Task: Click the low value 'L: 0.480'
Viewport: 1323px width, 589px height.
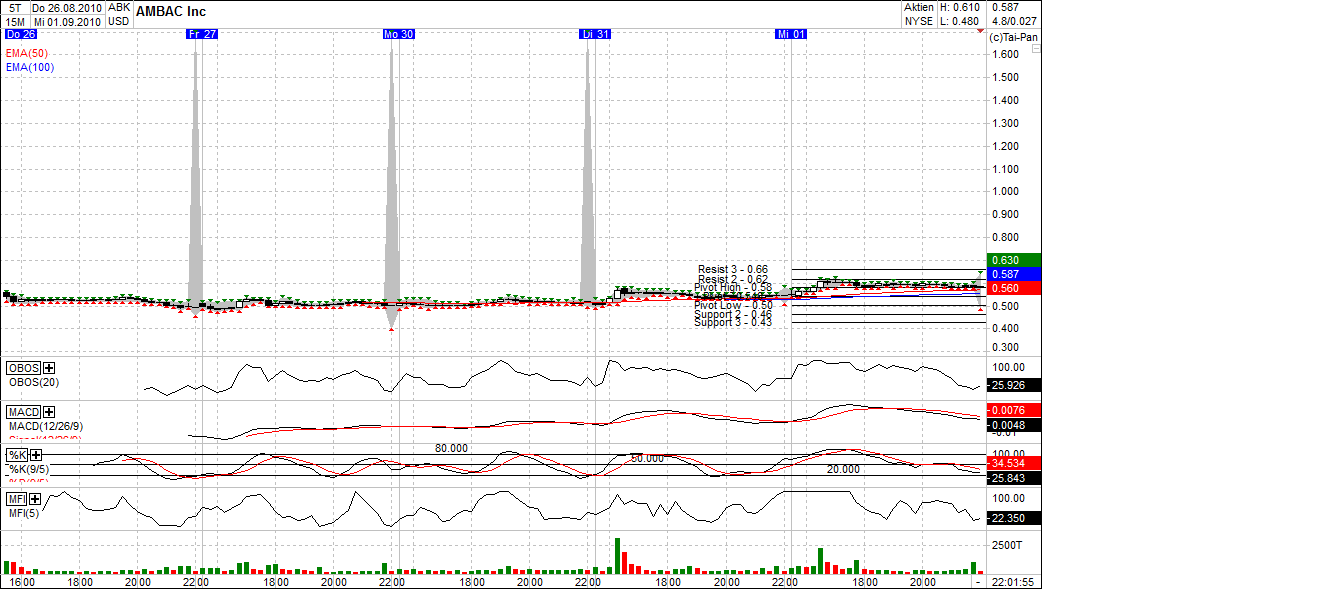Action: pyautogui.click(x=959, y=21)
